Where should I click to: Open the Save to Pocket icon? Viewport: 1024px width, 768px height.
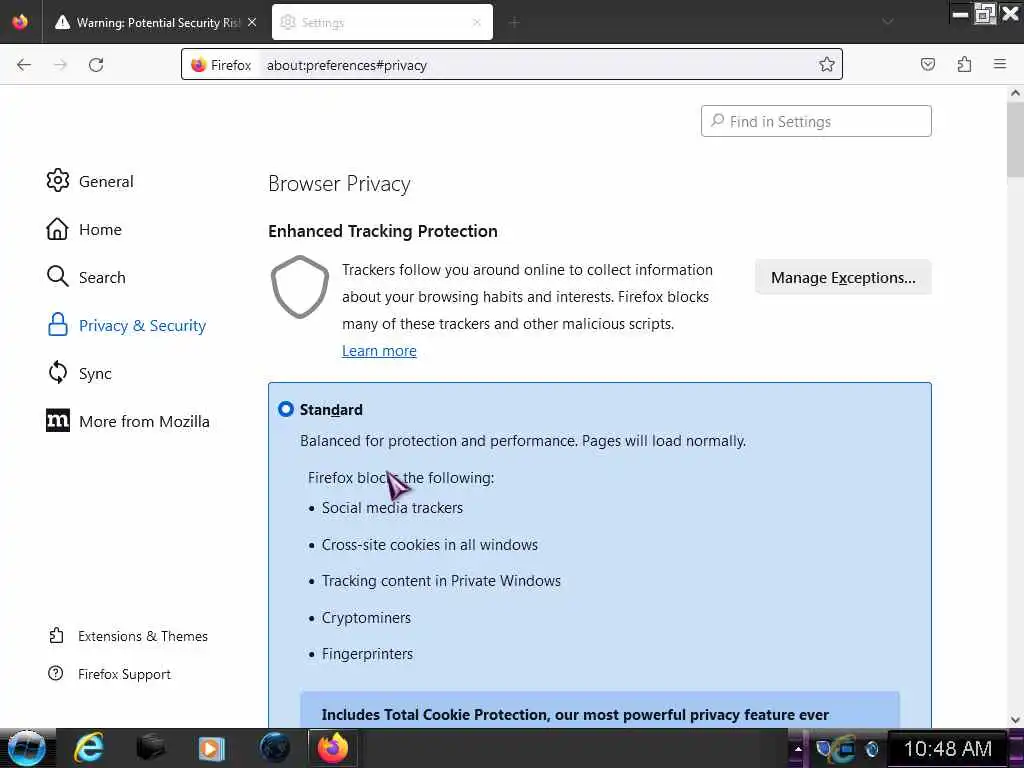(927, 64)
